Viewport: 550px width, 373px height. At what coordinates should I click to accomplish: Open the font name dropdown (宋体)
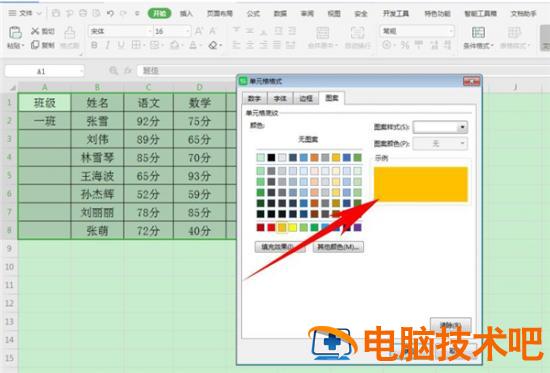point(150,31)
